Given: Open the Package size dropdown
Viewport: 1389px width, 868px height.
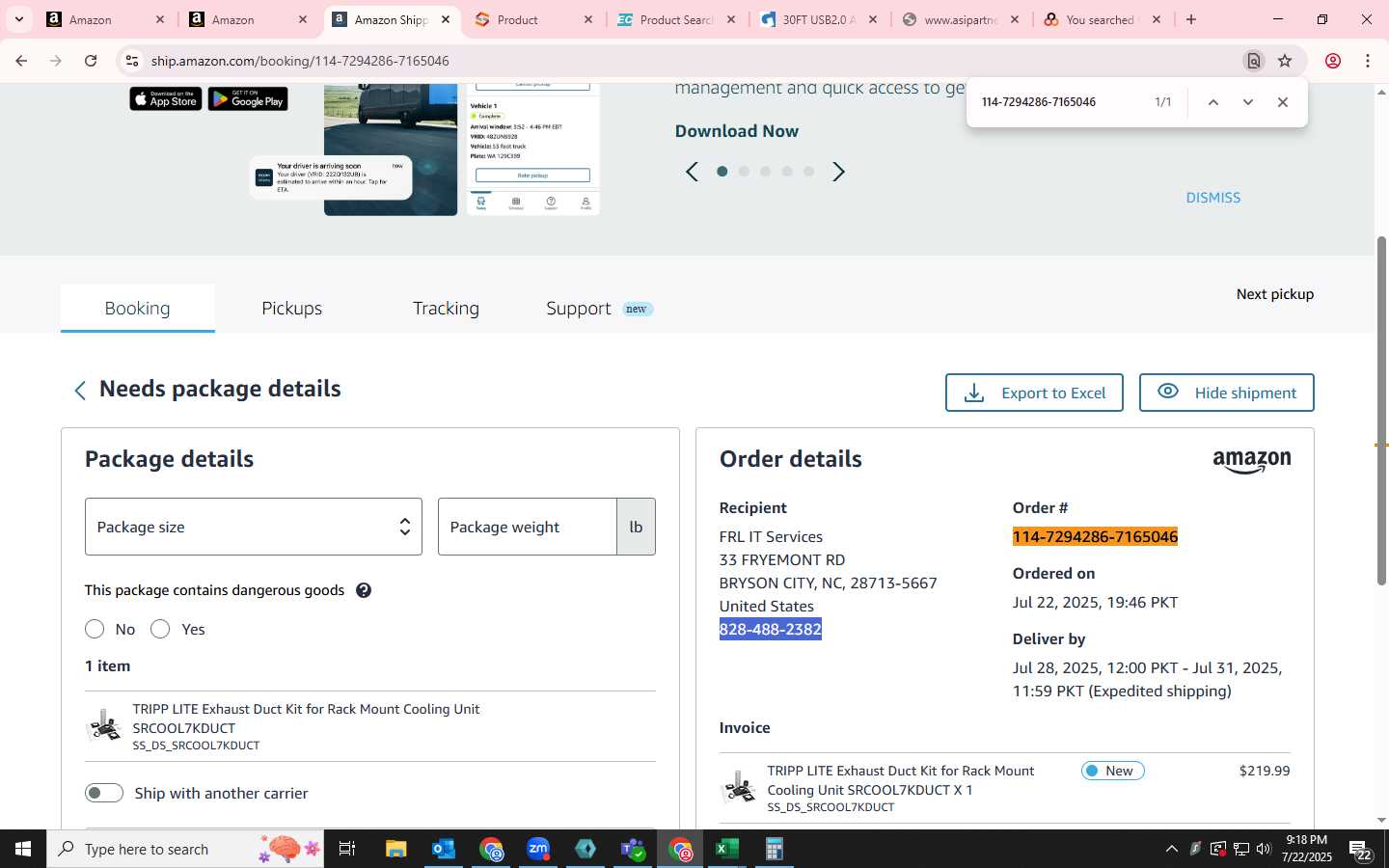Looking at the screenshot, I should tap(254, 527).
